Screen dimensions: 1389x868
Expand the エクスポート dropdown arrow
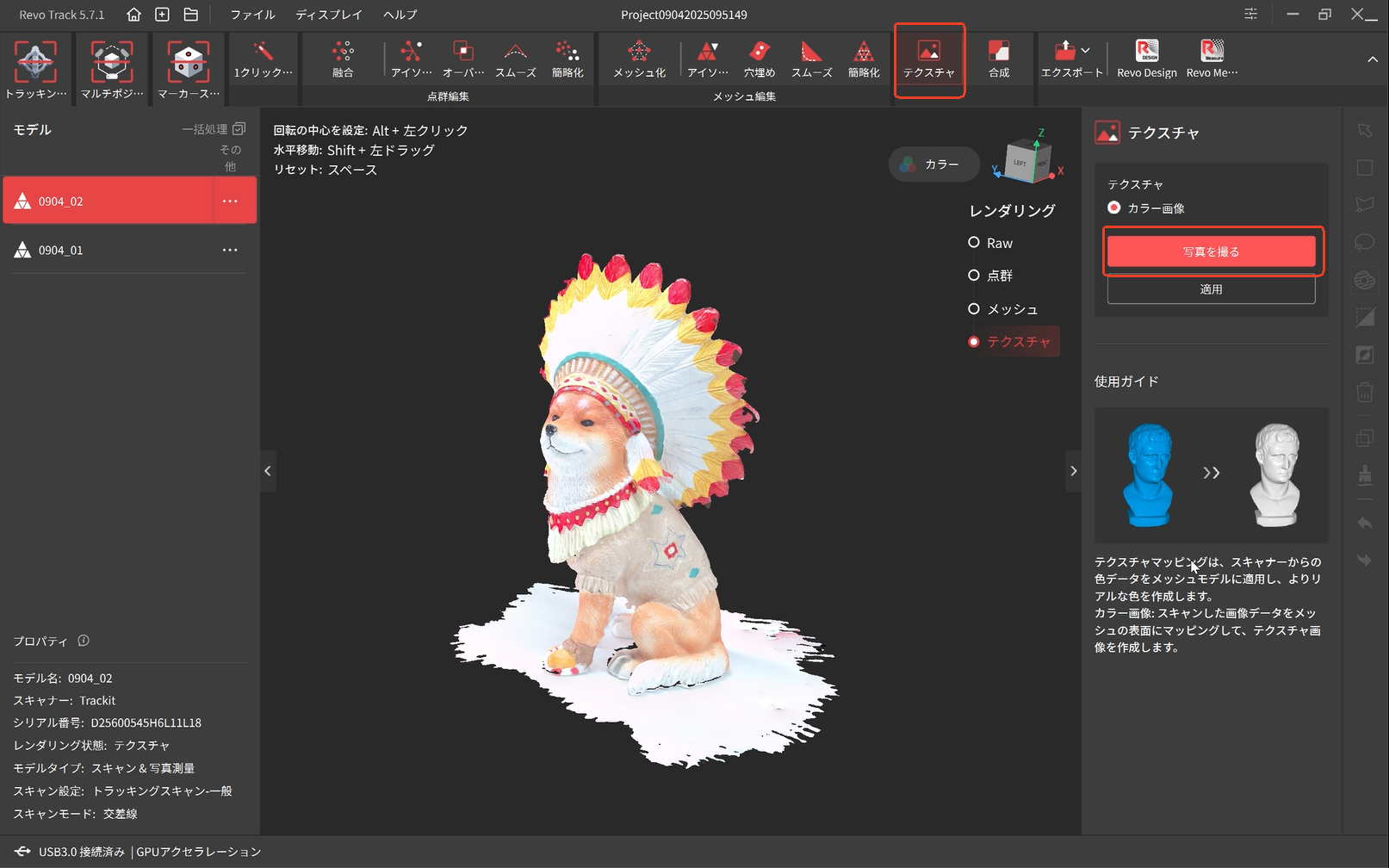tap(1086, 51)
